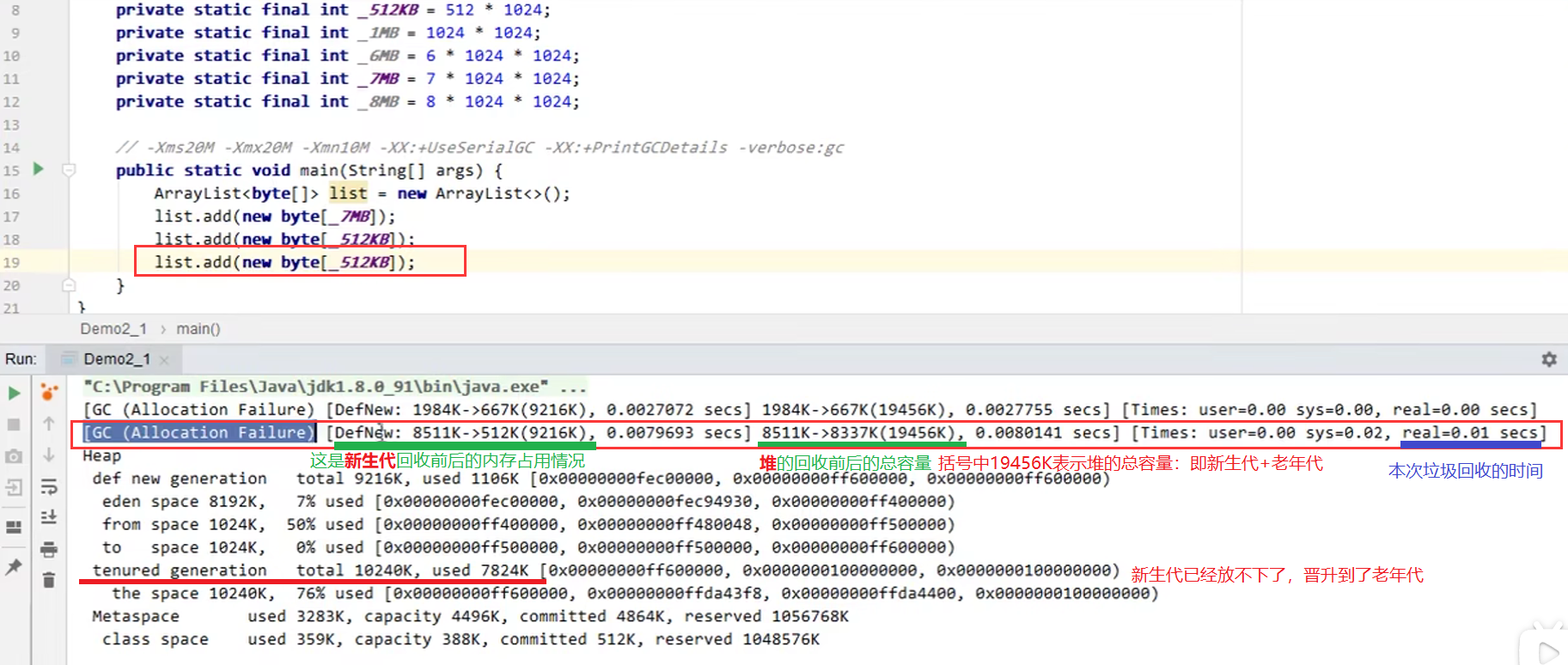Click 'def new generation' console line
This screenshot has width=1568, height=665.
click(601, 479)
